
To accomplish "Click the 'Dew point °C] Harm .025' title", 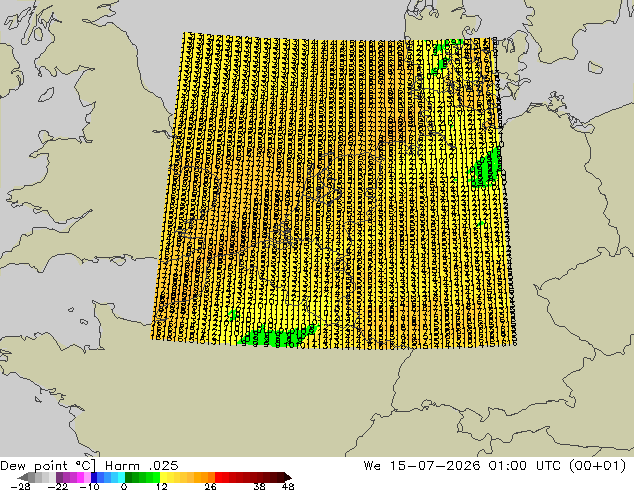I will coord(89,466).
